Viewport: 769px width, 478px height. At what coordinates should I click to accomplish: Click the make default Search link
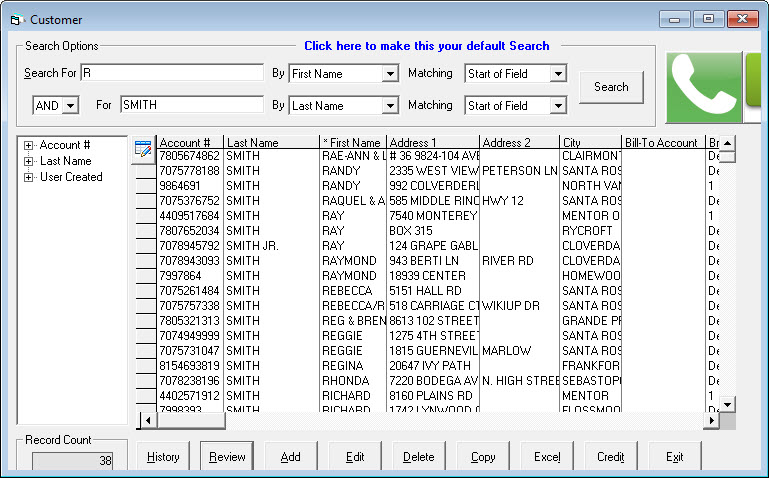tap(427, 46)
